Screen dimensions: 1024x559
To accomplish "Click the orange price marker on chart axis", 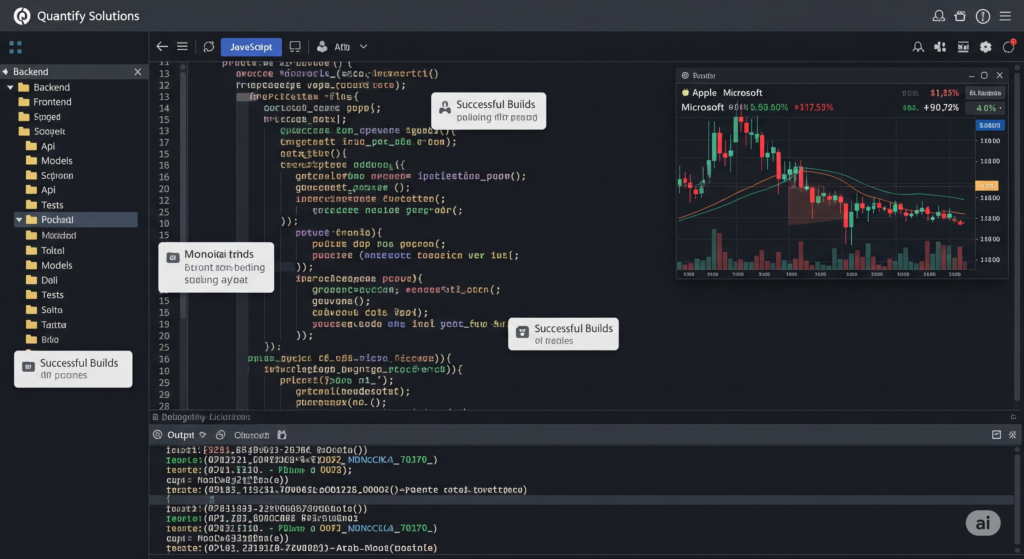I will click(987, 185).
